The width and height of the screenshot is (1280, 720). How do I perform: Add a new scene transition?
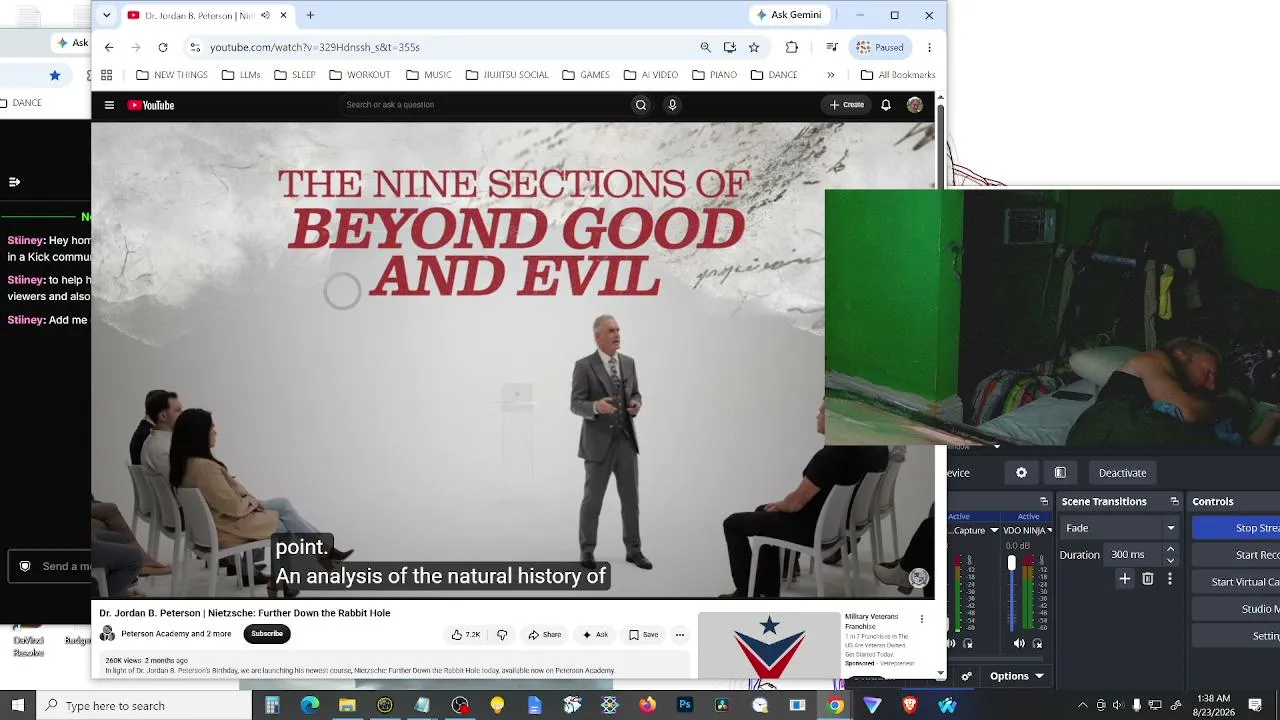pyautogui.click(x=1125, y=579)
